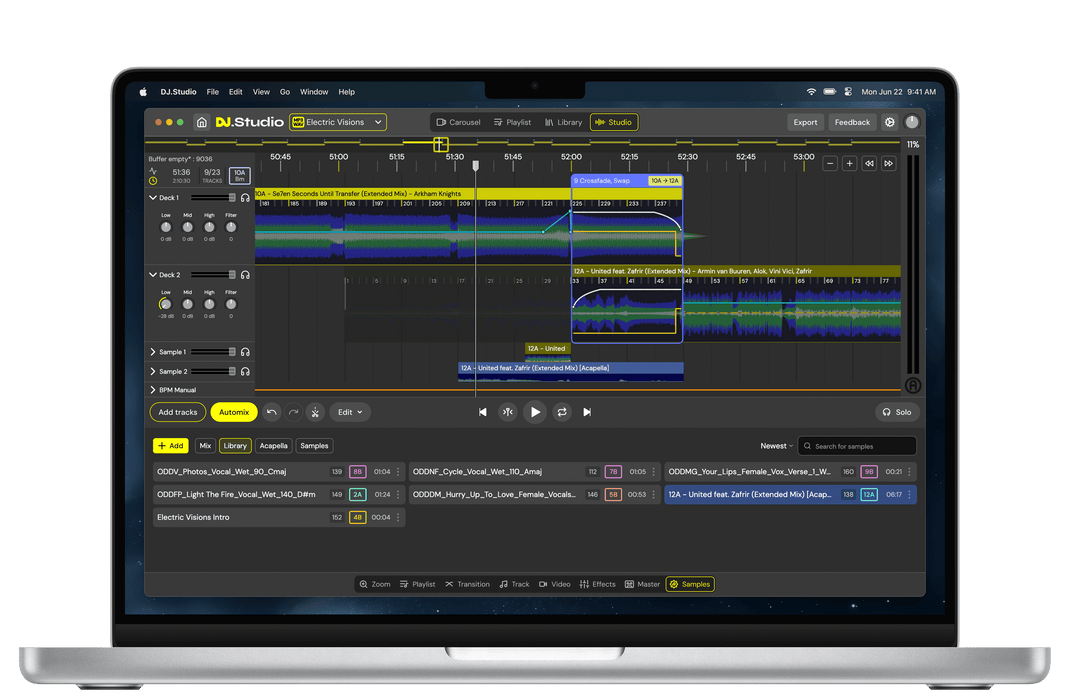The height and width of the screenshot is (696, 1070).
Task: Click inside the Search for samples field
Action: click(857, 445)
